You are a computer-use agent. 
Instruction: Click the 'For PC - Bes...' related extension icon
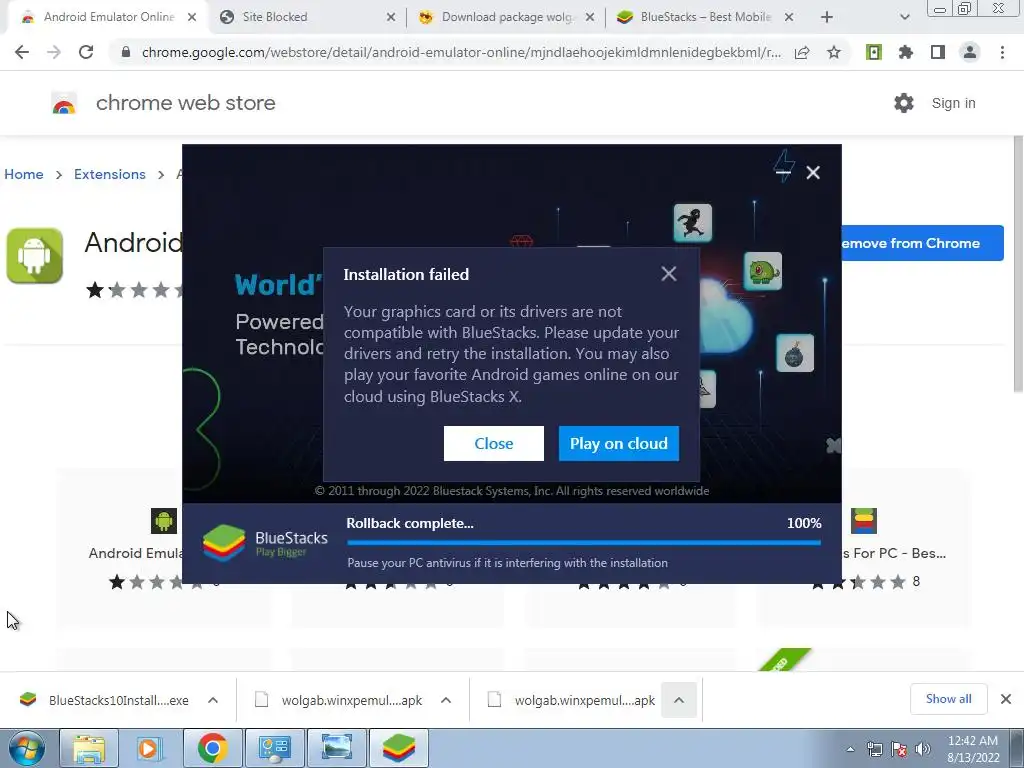863,520
